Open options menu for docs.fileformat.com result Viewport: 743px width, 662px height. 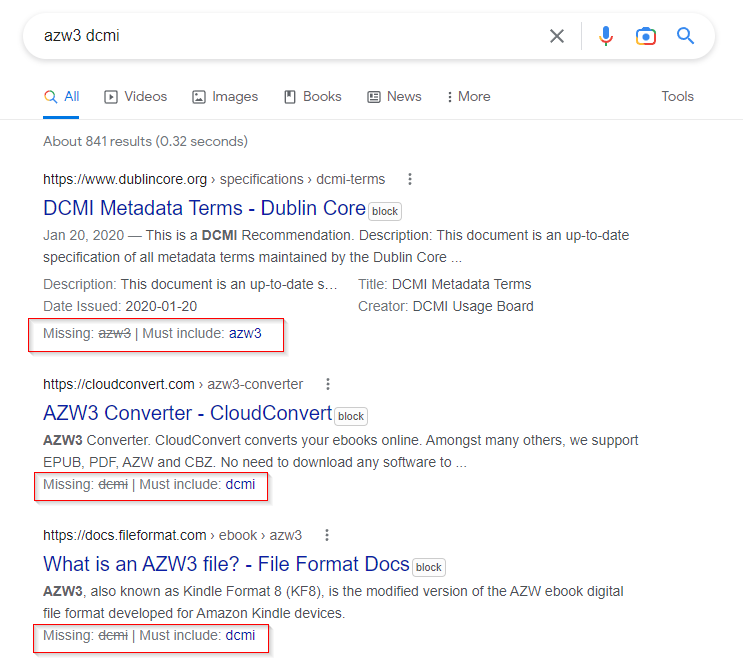coord(327,535)
